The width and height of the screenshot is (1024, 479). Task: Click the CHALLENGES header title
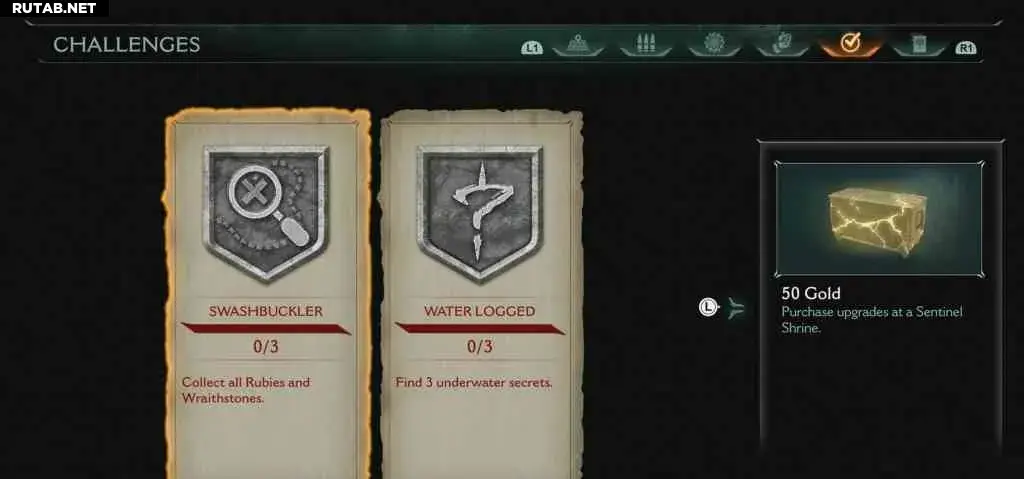[126, 44]
